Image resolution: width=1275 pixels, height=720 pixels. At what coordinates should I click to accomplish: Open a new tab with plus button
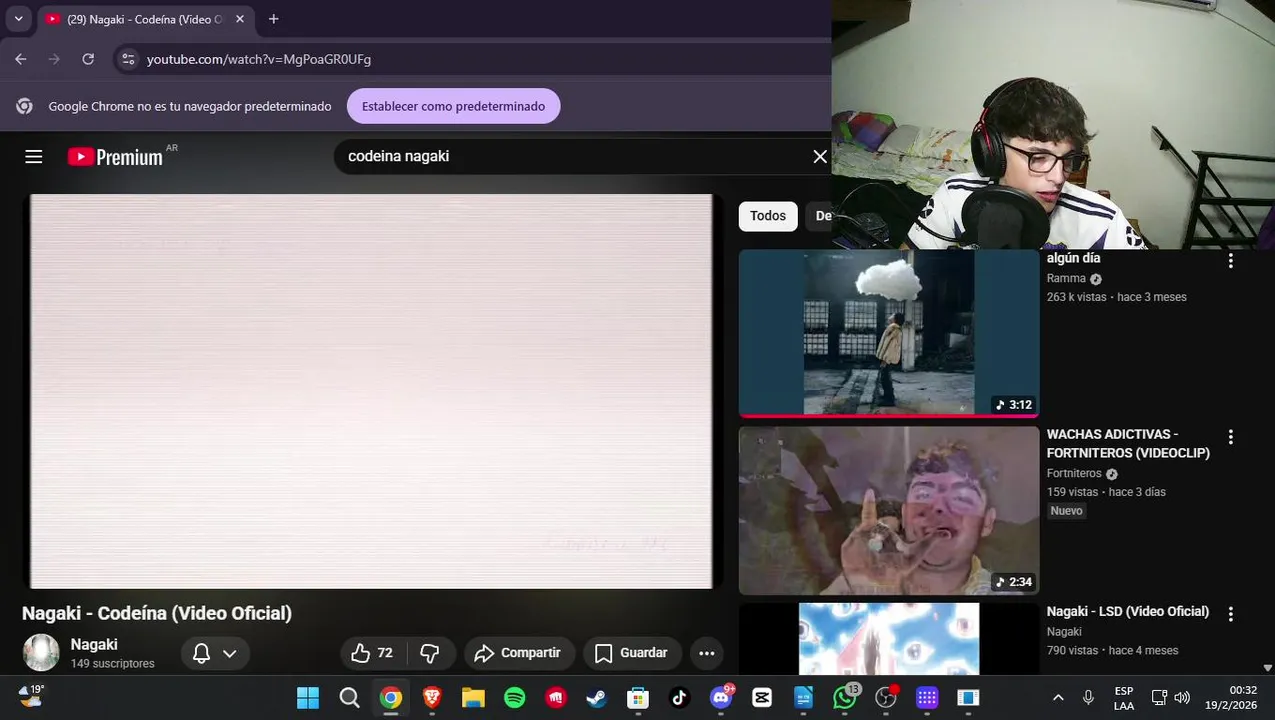pyautogui.click(x=274, y=19)
